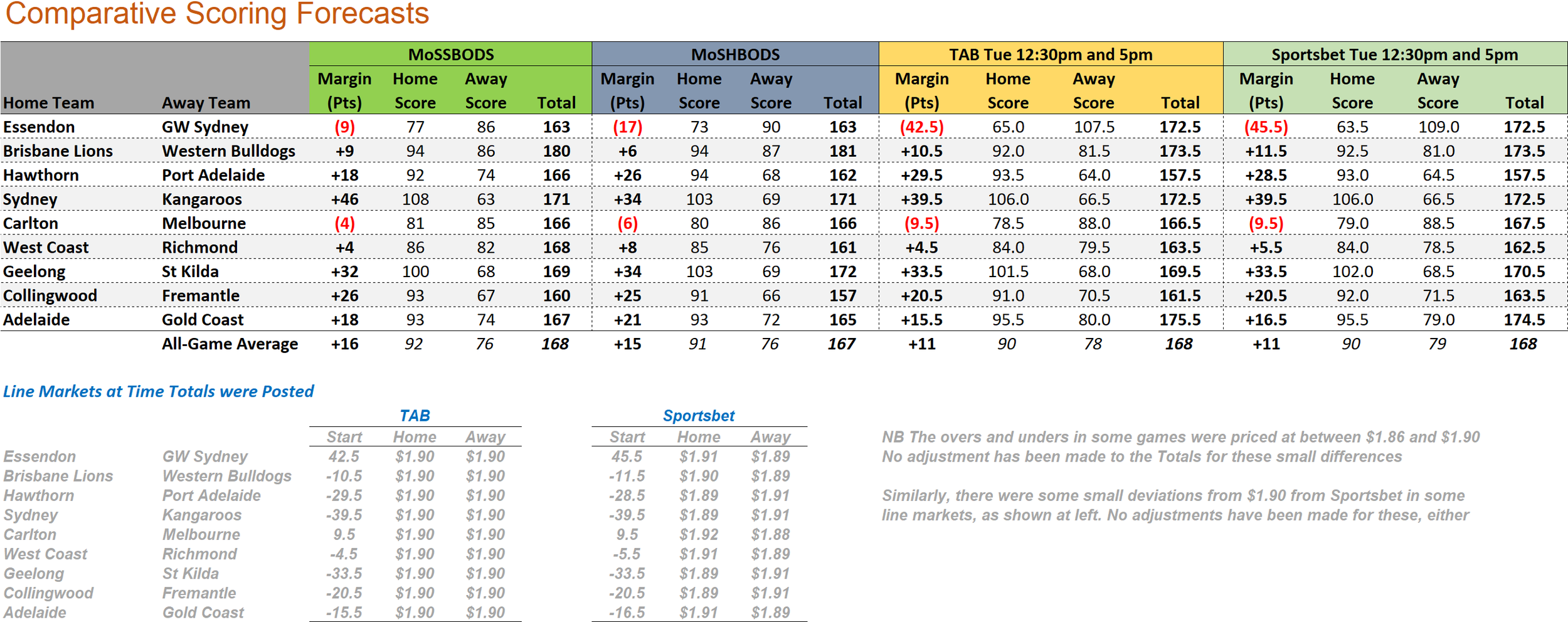Select the TAB line markets heading
The image size is (1568, 622).
(415, 416)
